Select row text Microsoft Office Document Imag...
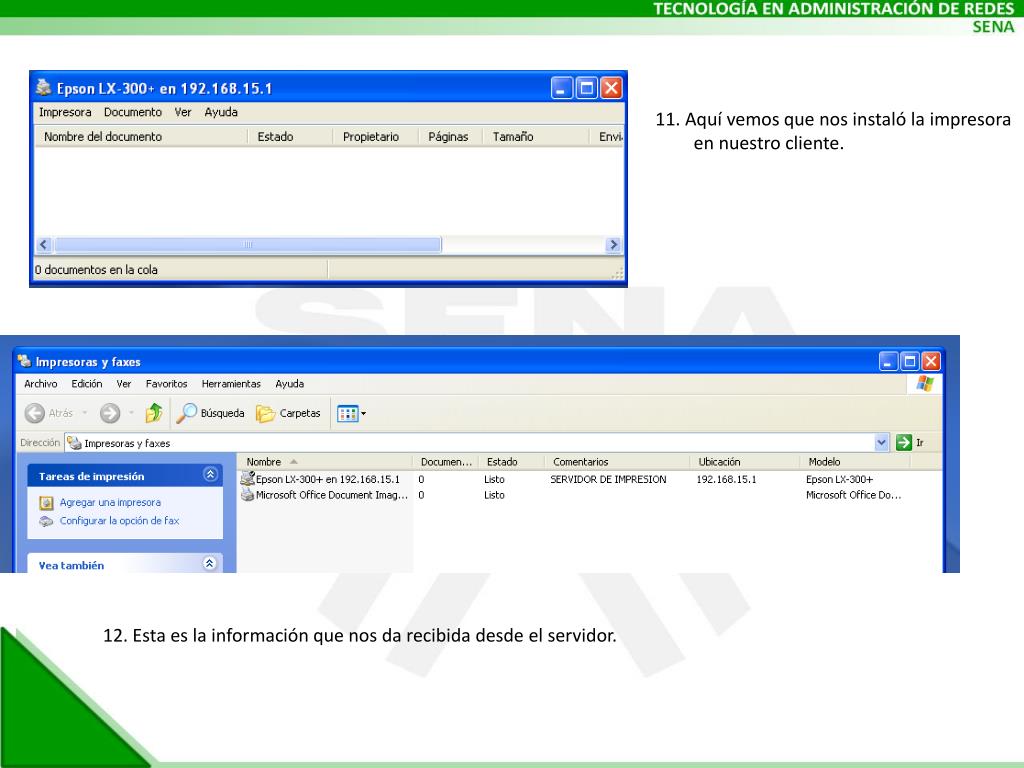1024x768 pixels. 332,495
